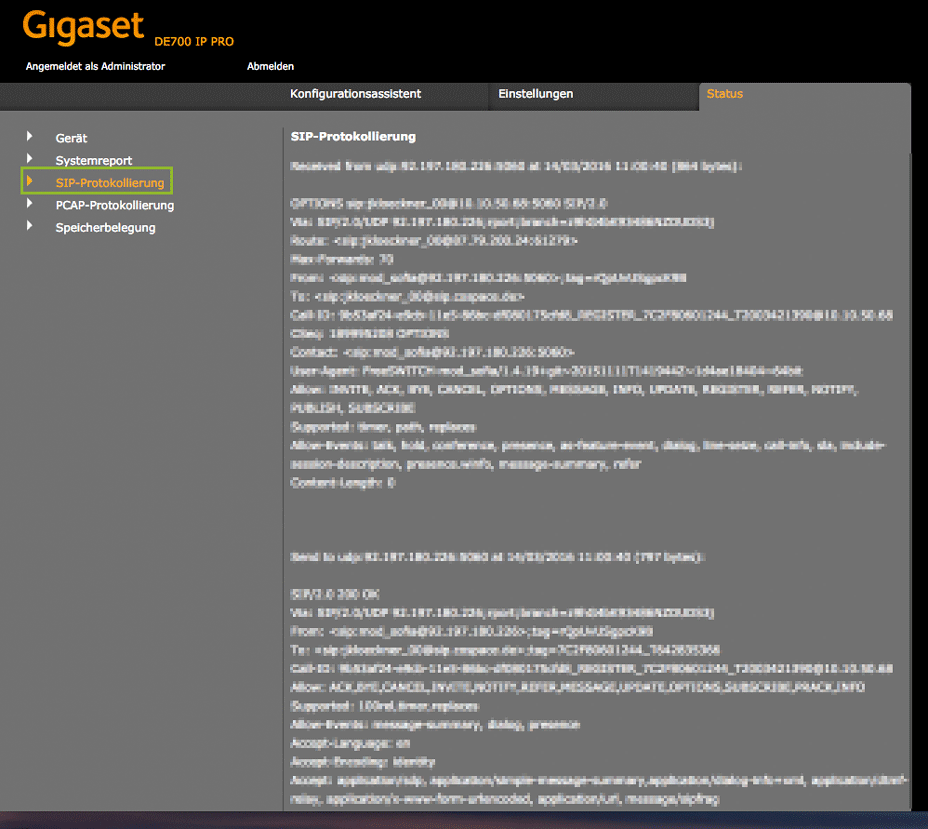Select the Status tab

pyautogui.click(x=724, y=94)
